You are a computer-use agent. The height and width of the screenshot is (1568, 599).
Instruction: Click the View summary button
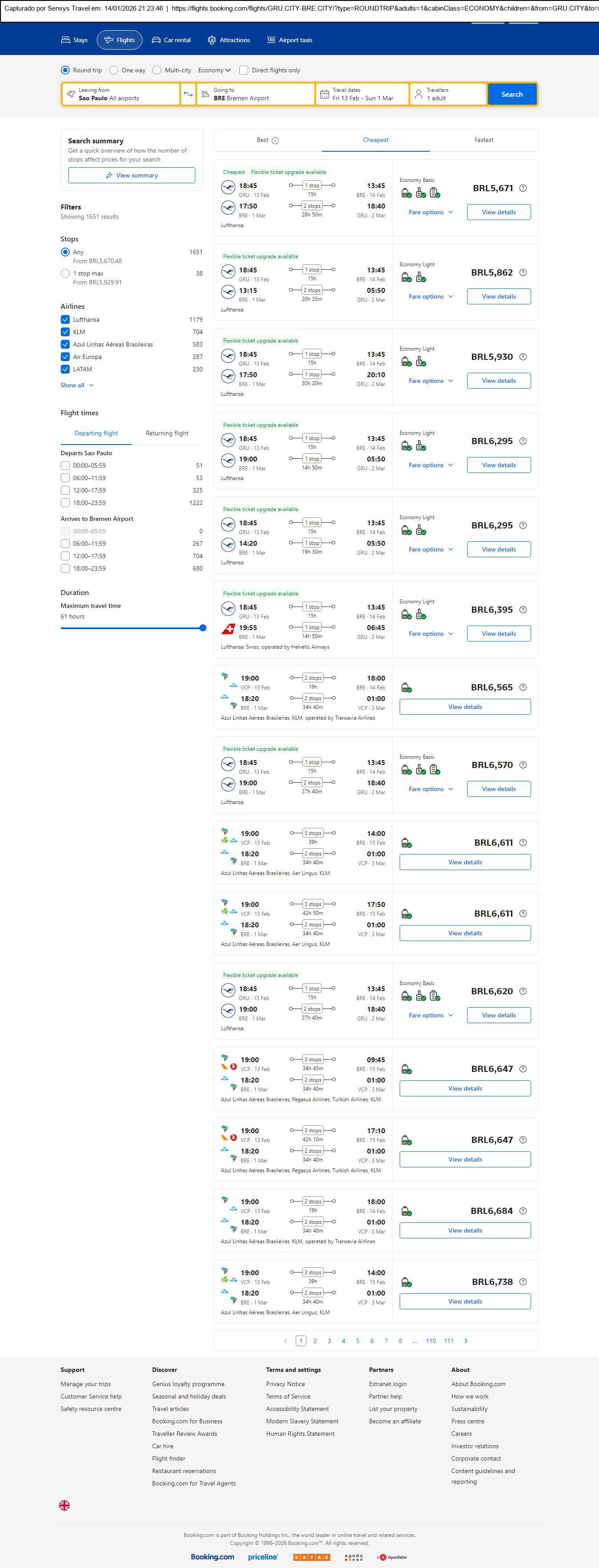(x=131, y=175)
